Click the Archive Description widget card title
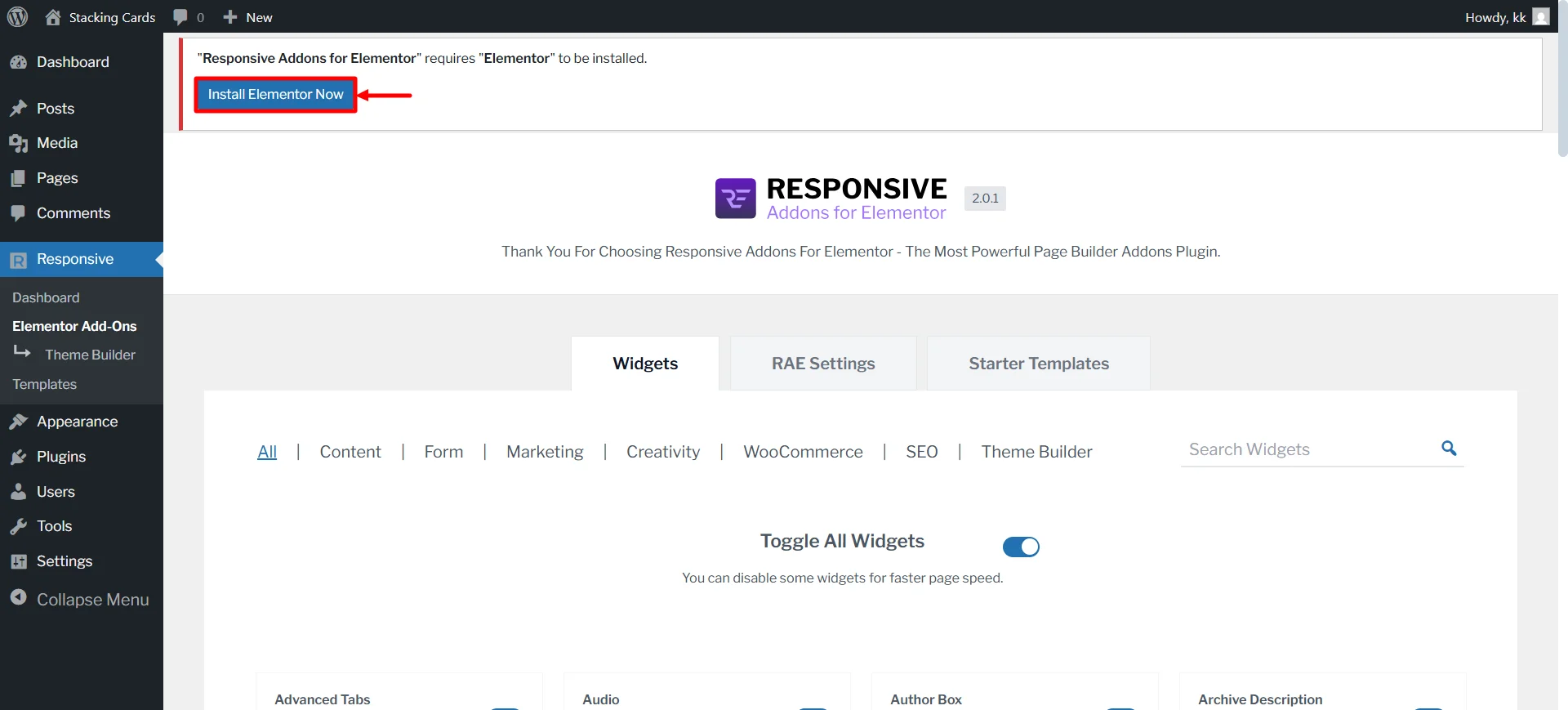This screenshot has height=710, width=1568. coord(1260,699)
